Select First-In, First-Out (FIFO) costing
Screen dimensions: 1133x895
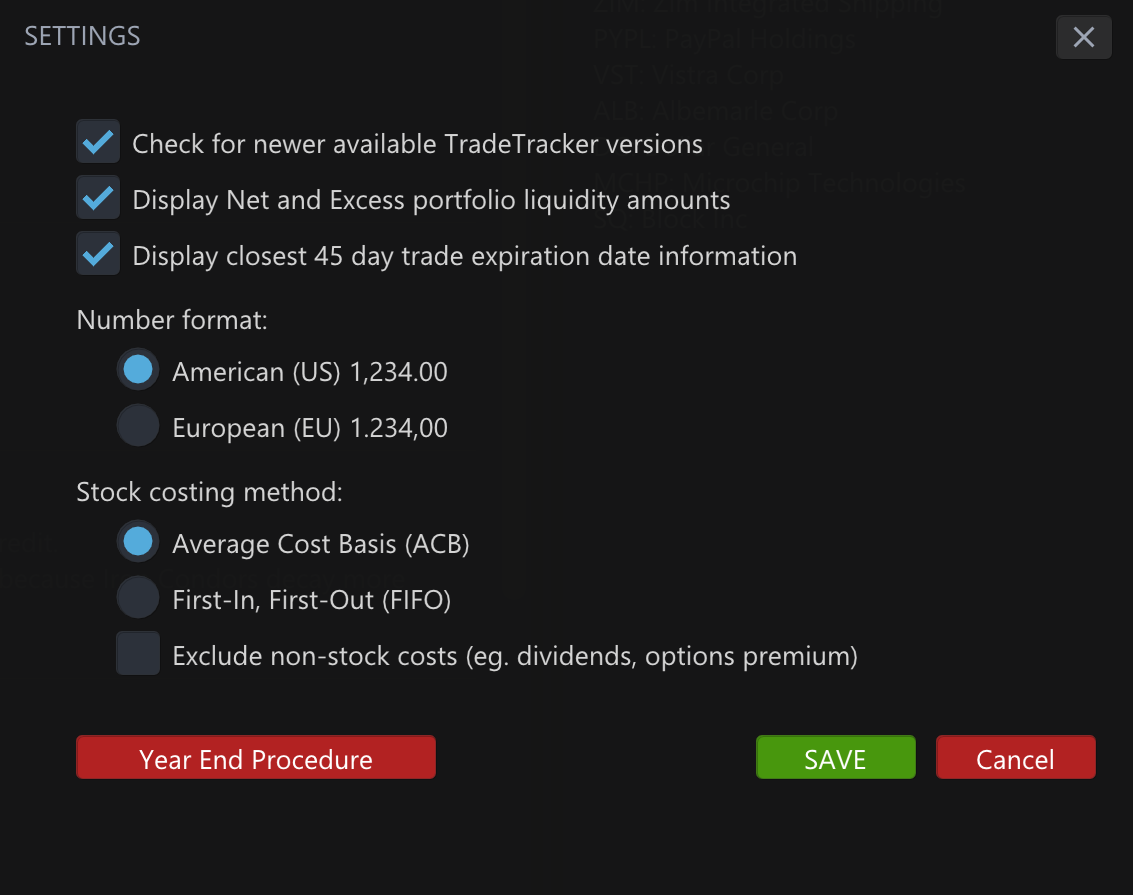tap(137, 597)
